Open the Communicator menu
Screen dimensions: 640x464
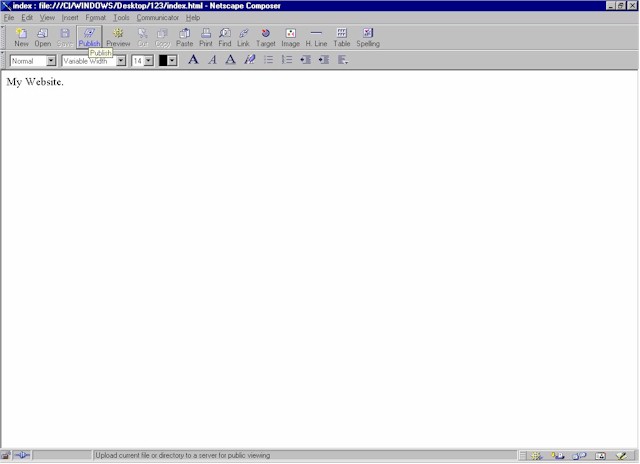(x=158, y=18)
